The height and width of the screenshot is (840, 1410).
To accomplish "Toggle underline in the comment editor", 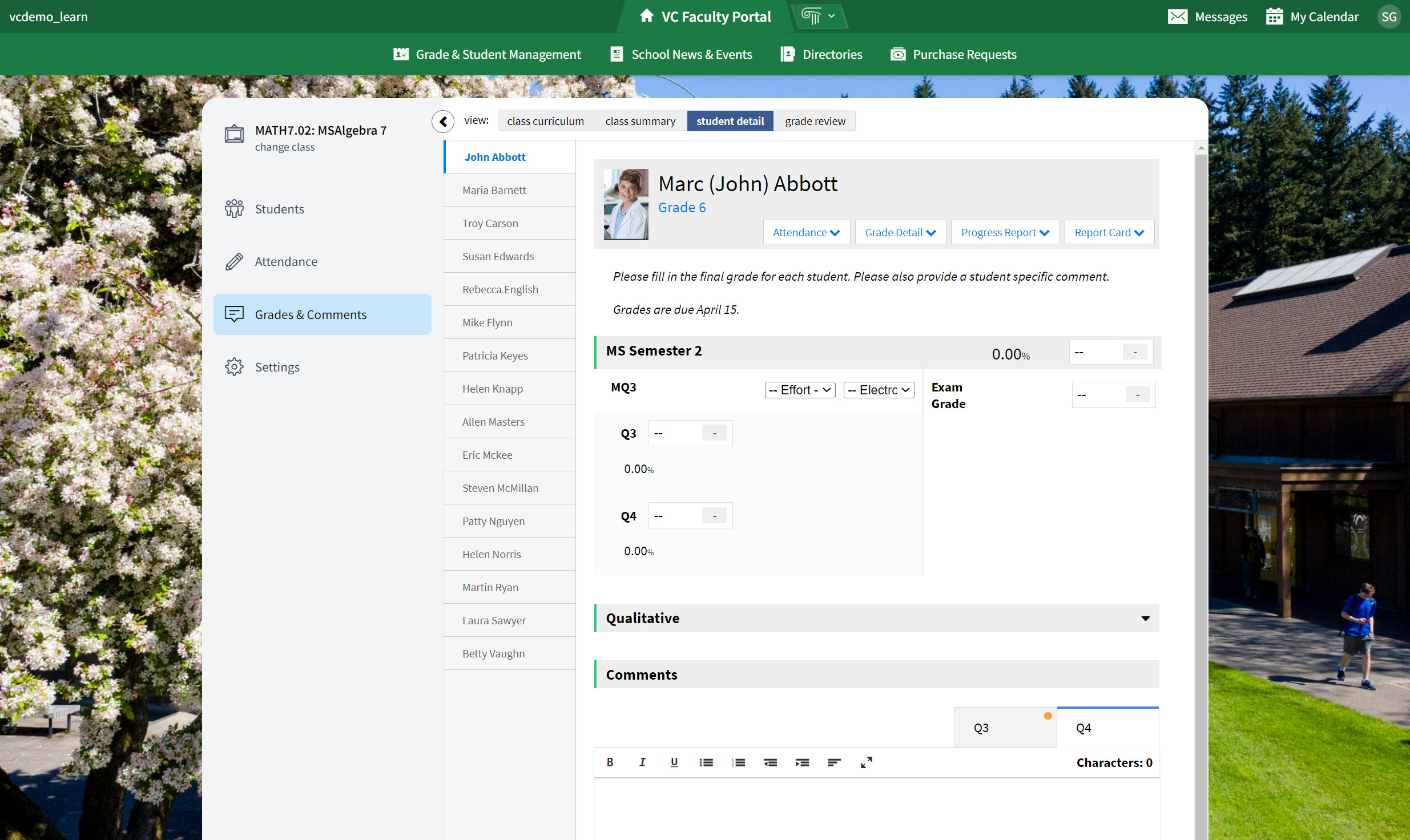I will [x=674, y=762].
